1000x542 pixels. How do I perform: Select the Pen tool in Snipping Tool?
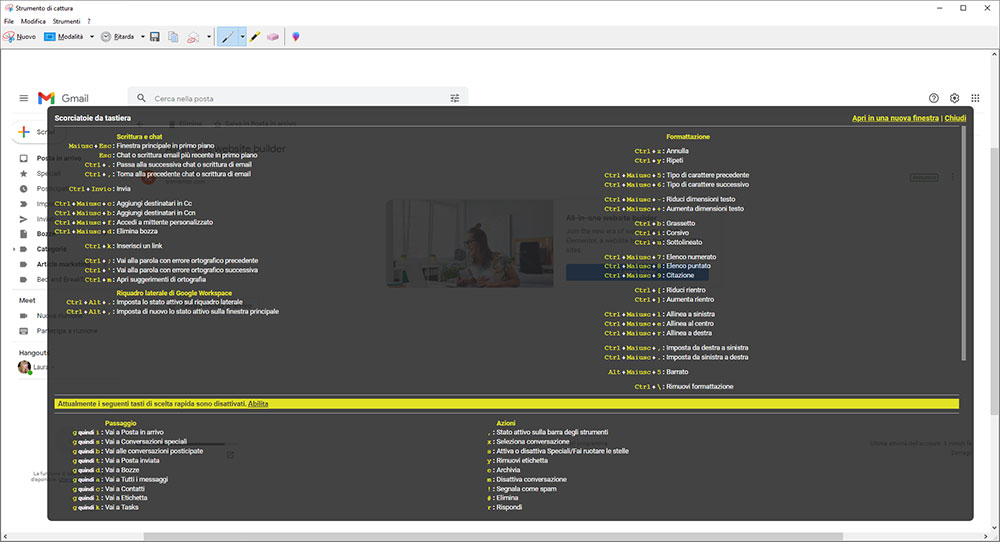click(x=228, y=37)
